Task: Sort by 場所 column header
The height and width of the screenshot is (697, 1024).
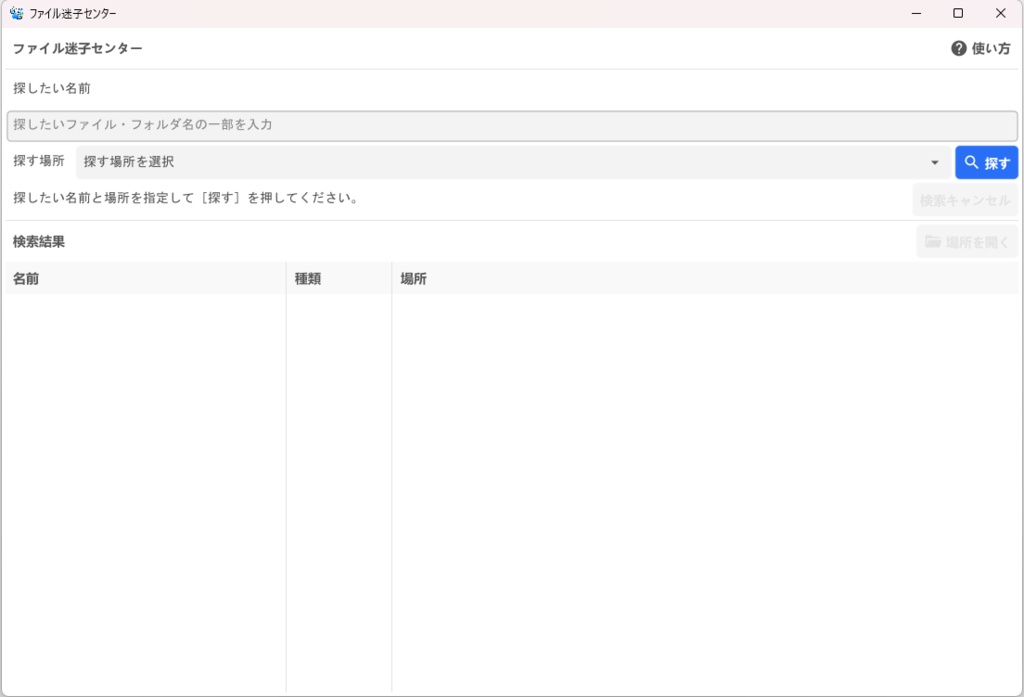Action: (x=705, y=278)
